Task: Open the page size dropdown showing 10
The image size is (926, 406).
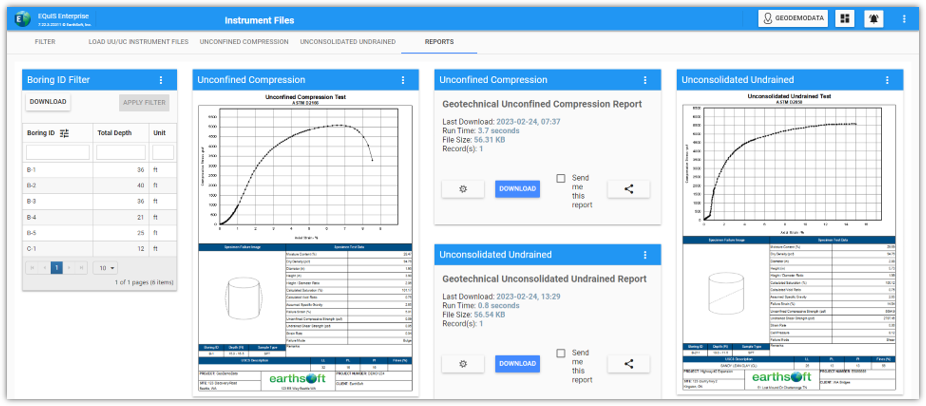Action: [105, 268]
